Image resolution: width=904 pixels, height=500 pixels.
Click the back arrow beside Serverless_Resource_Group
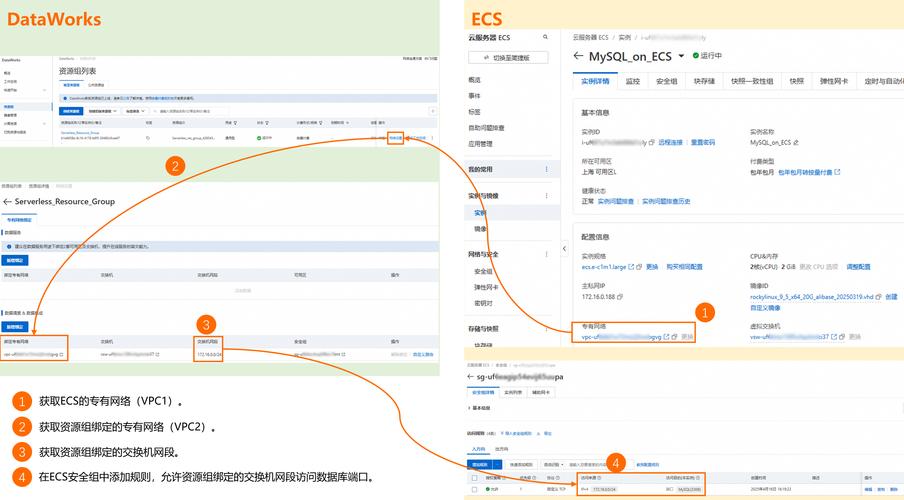pyautogui.click(x=7, y=201)
